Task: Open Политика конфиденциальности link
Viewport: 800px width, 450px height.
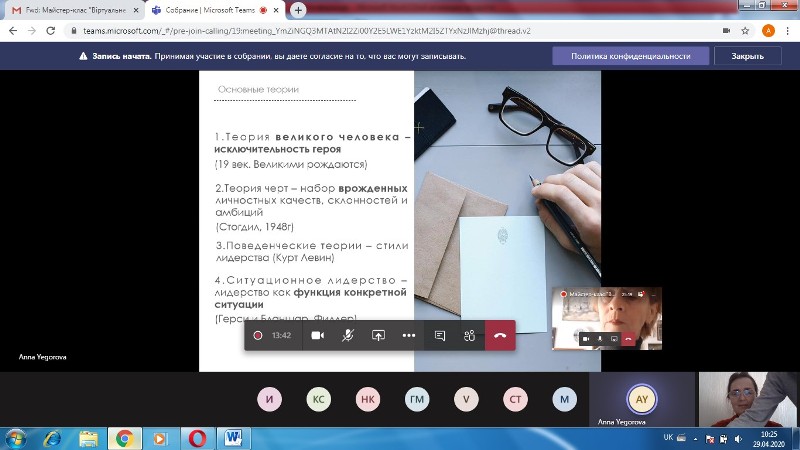Action: click(x=631, y=56)
